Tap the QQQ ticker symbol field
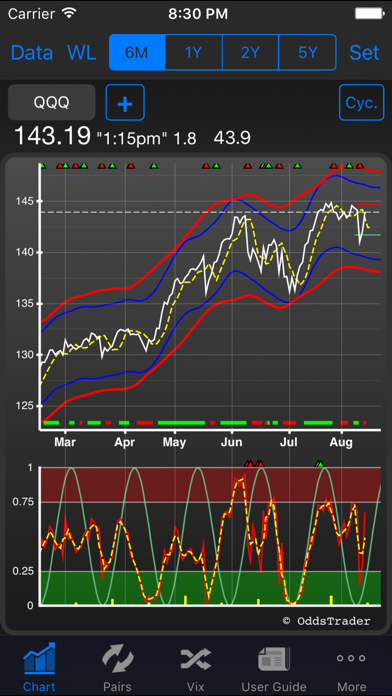The width and height of the screenshot is (392, 696). click(x=51, y=103)
